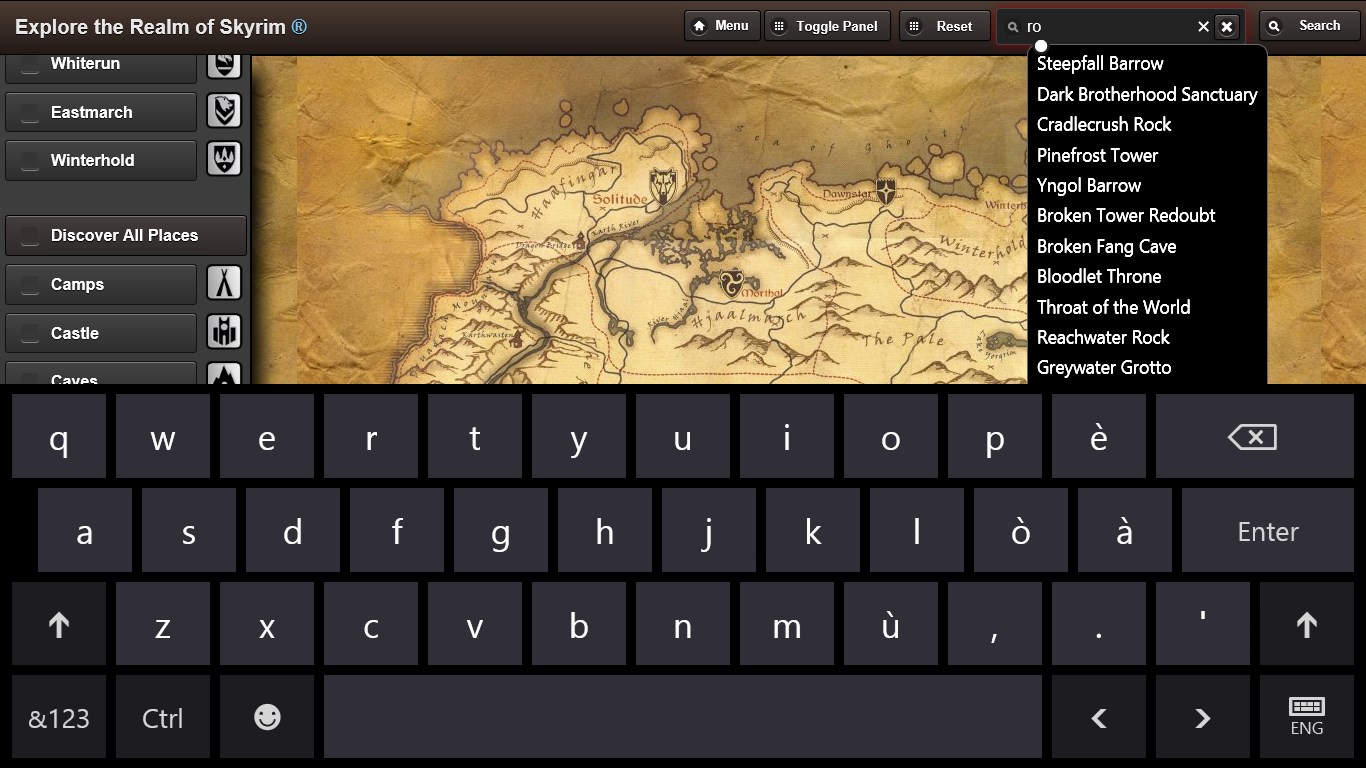The image size is (1366, 768).
Task: Select Pinefrost Tower suggestion
Action: [1097, 155]
